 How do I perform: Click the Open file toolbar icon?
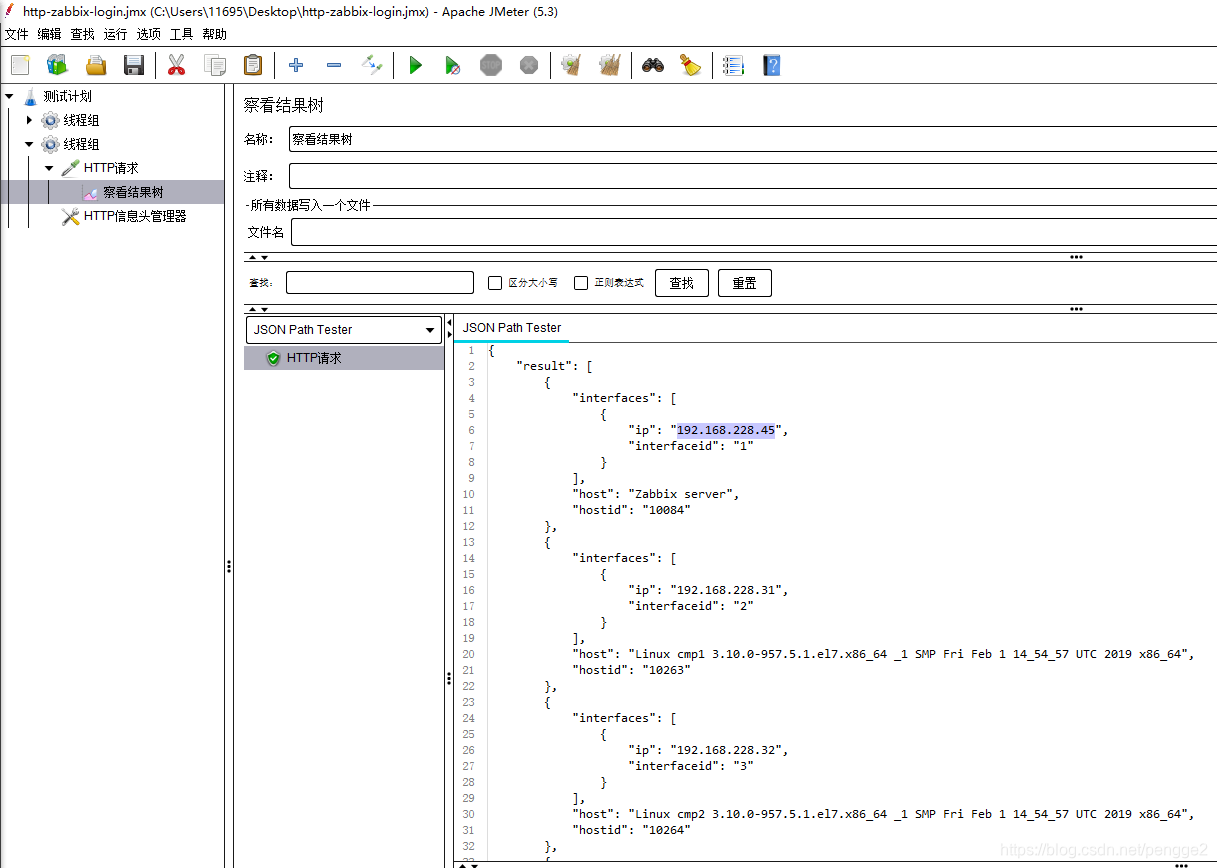(96, 65)
